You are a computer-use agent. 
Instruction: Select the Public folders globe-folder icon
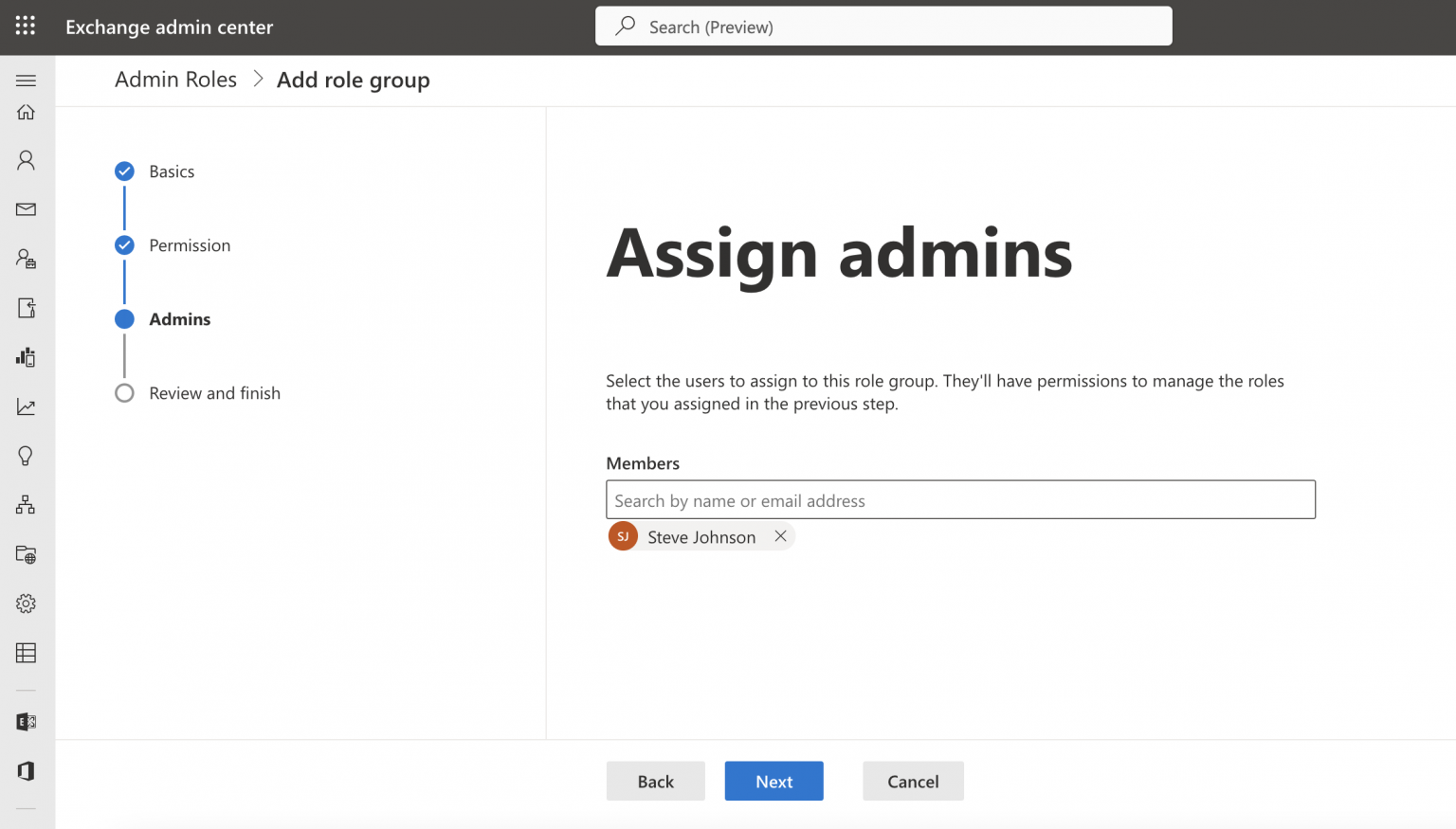click(x=26, y=554)
